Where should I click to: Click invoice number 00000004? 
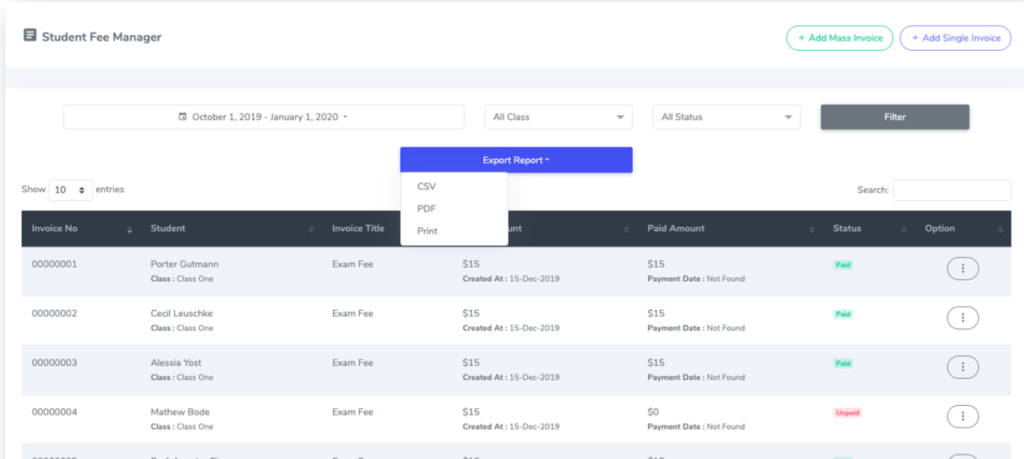(x=54, y=412)
